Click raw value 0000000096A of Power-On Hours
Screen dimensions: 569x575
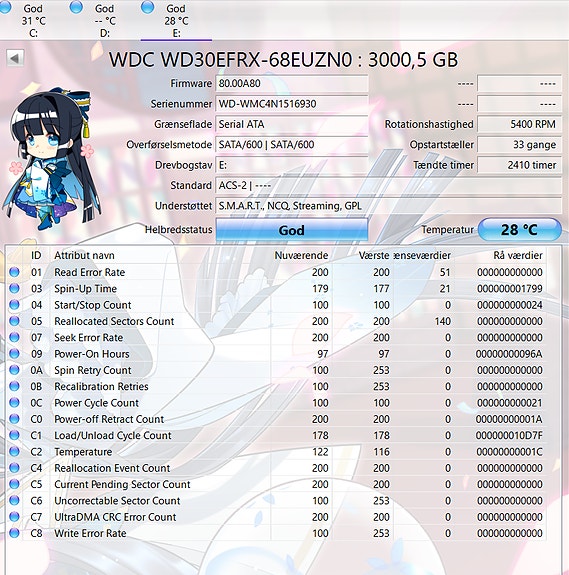[509, 354]
